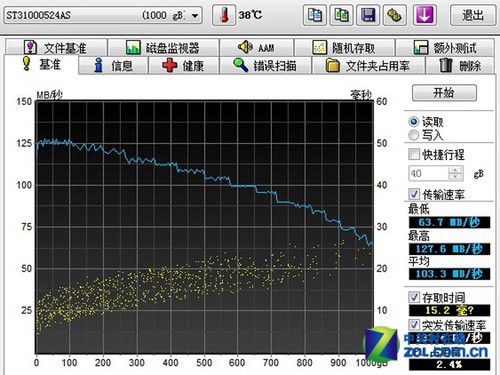
Task: Click the maximum value 127.6 MB/秒
Action: click(x=450, y=249)
